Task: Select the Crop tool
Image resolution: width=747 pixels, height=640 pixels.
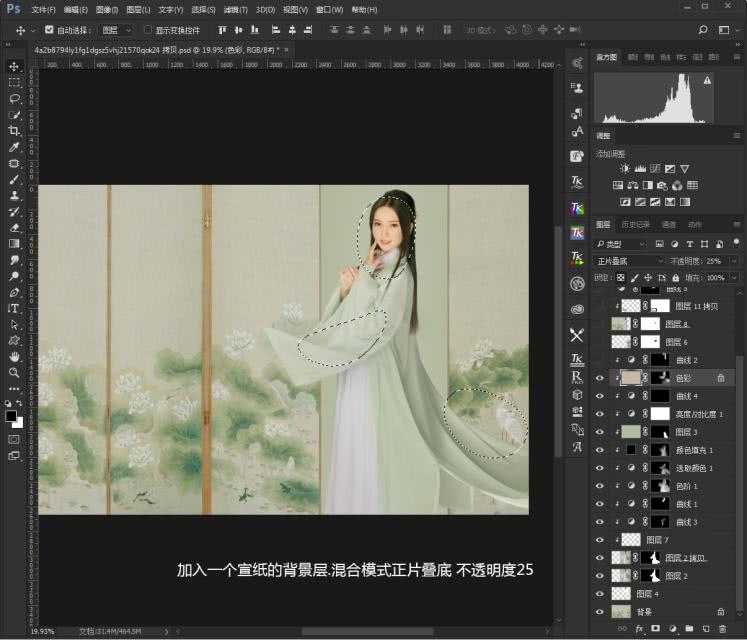Action: tap(14, 131)
